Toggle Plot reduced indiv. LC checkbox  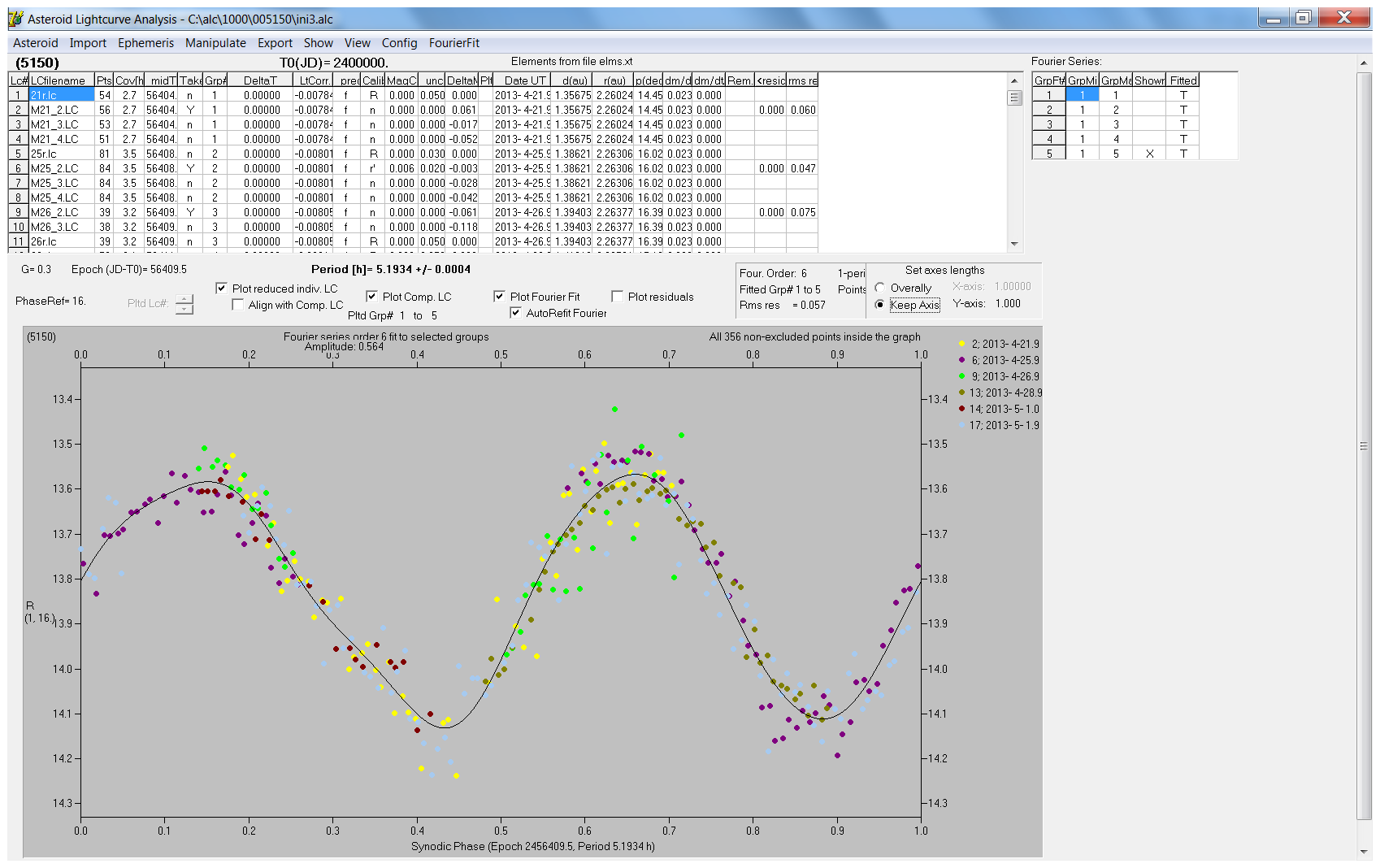221,289
